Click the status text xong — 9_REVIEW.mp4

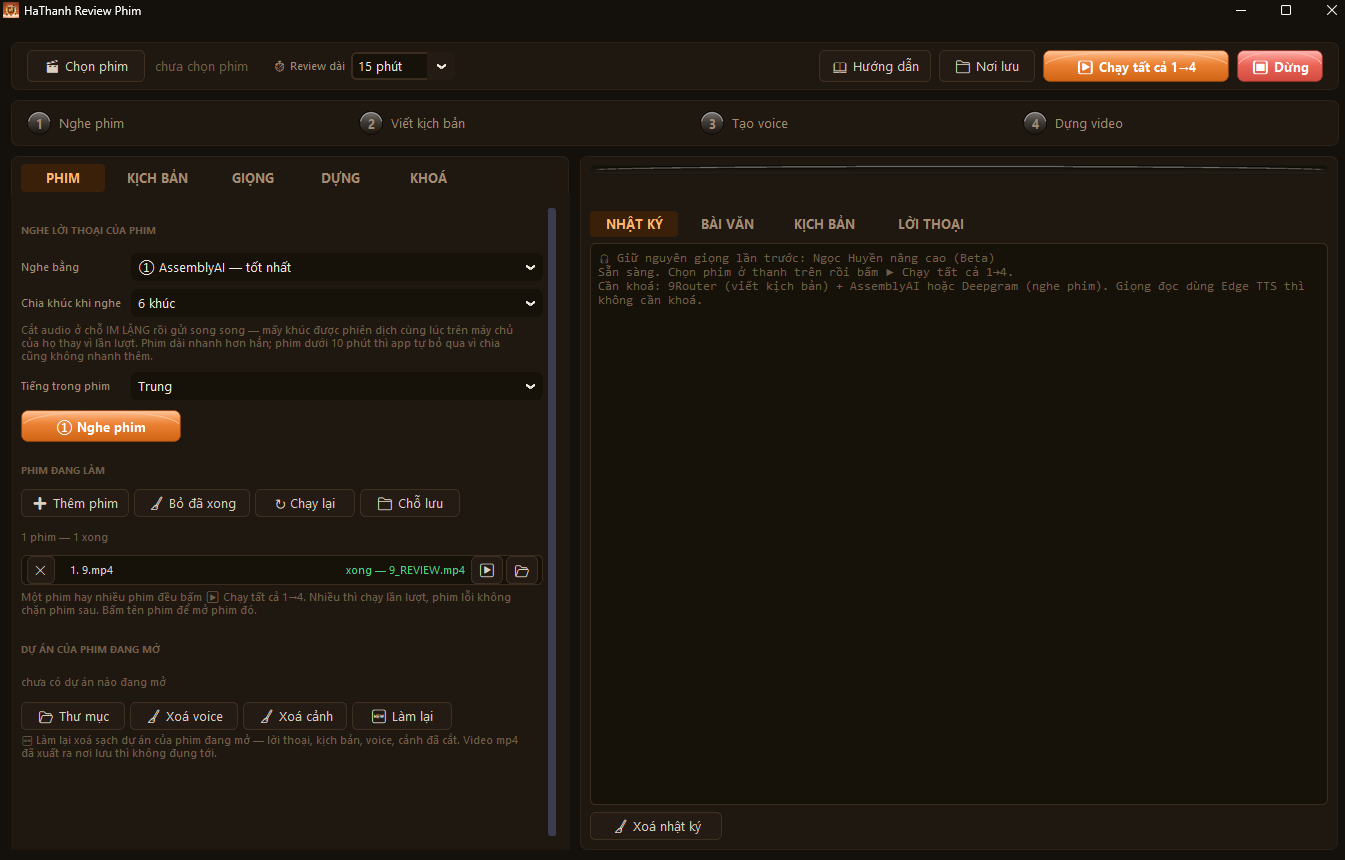coord(405,570)
